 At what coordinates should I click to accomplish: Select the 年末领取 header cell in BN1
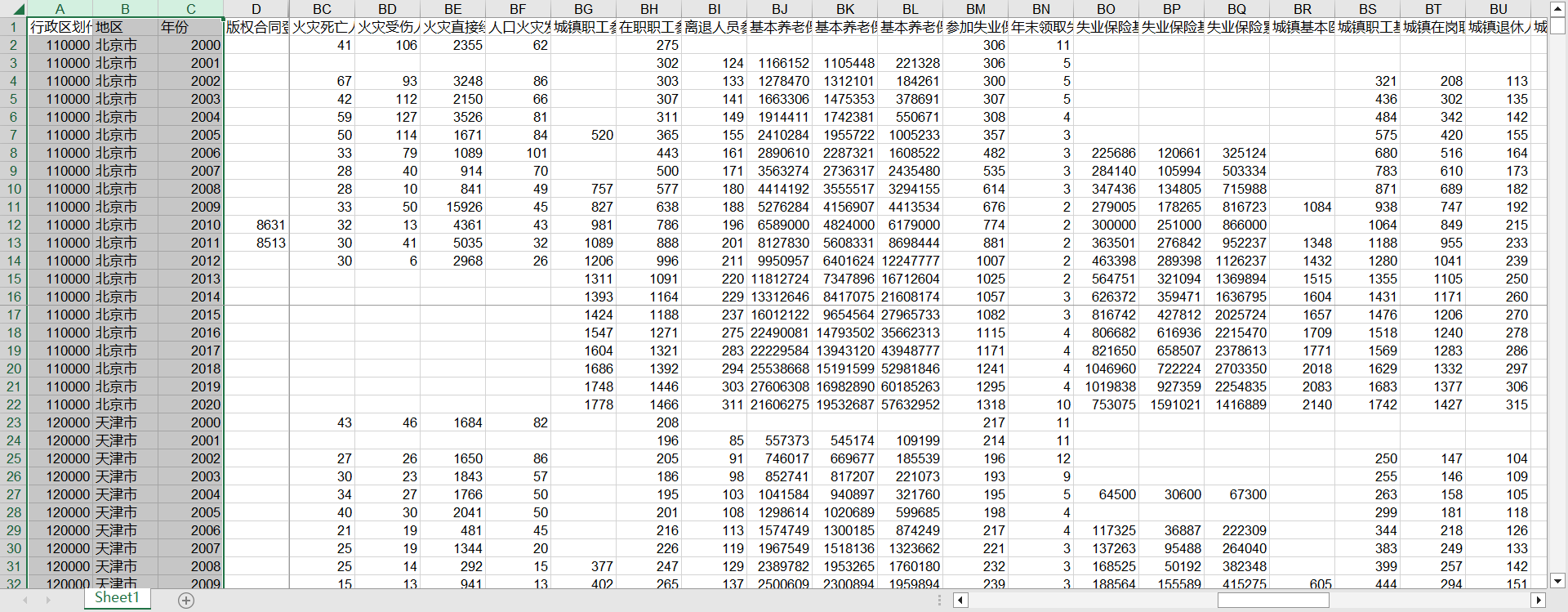[1041, 27]
